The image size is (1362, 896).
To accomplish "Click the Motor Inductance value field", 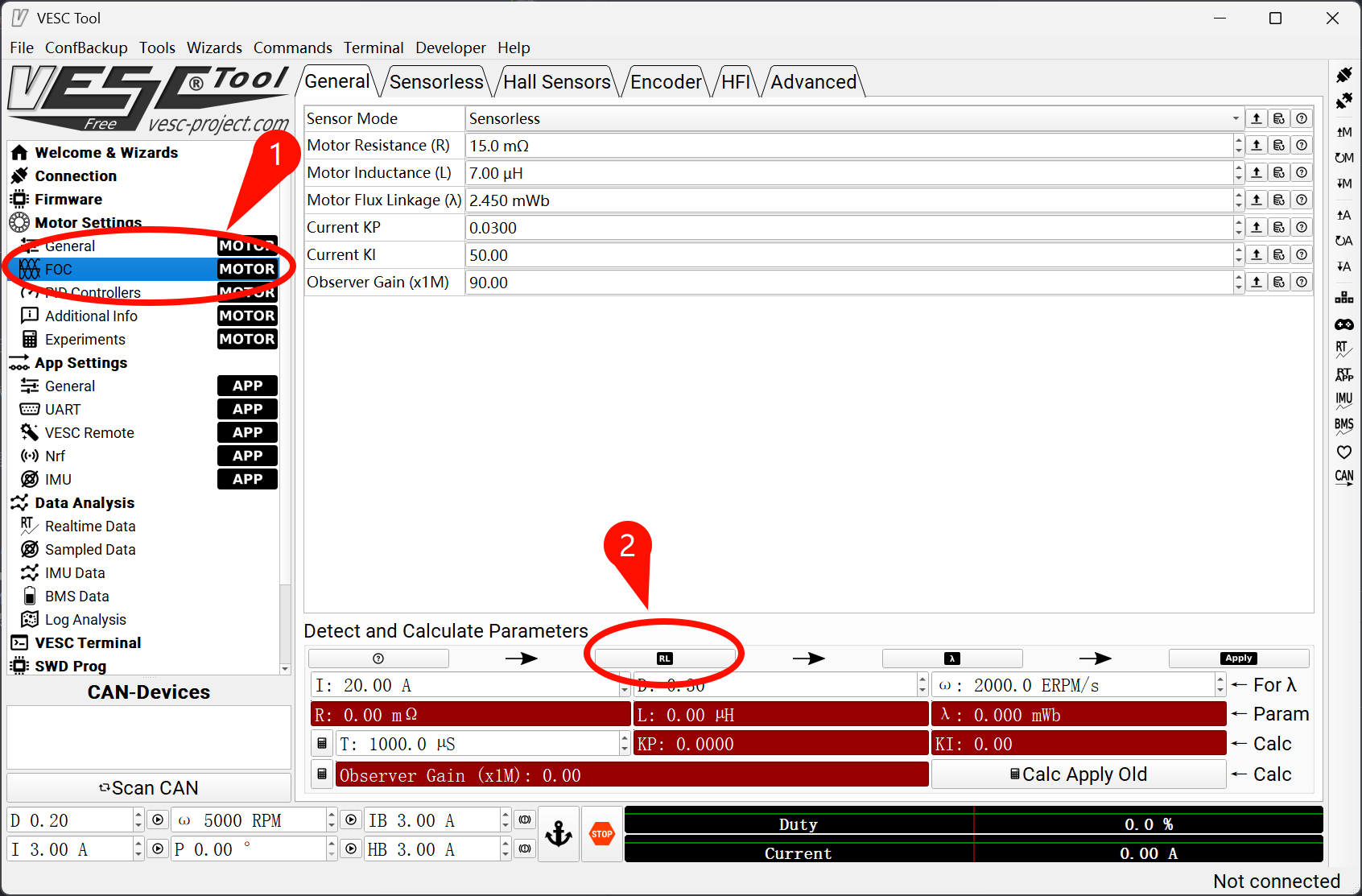I will (x=849, y=173).
